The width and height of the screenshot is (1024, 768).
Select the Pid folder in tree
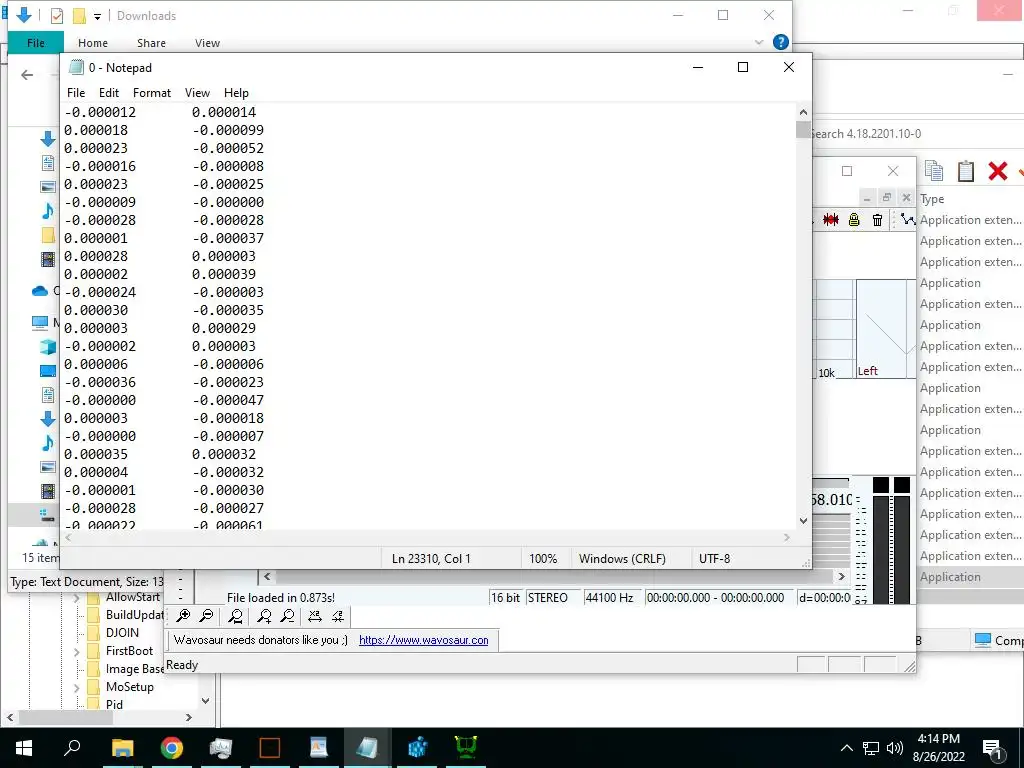point(114,705)
